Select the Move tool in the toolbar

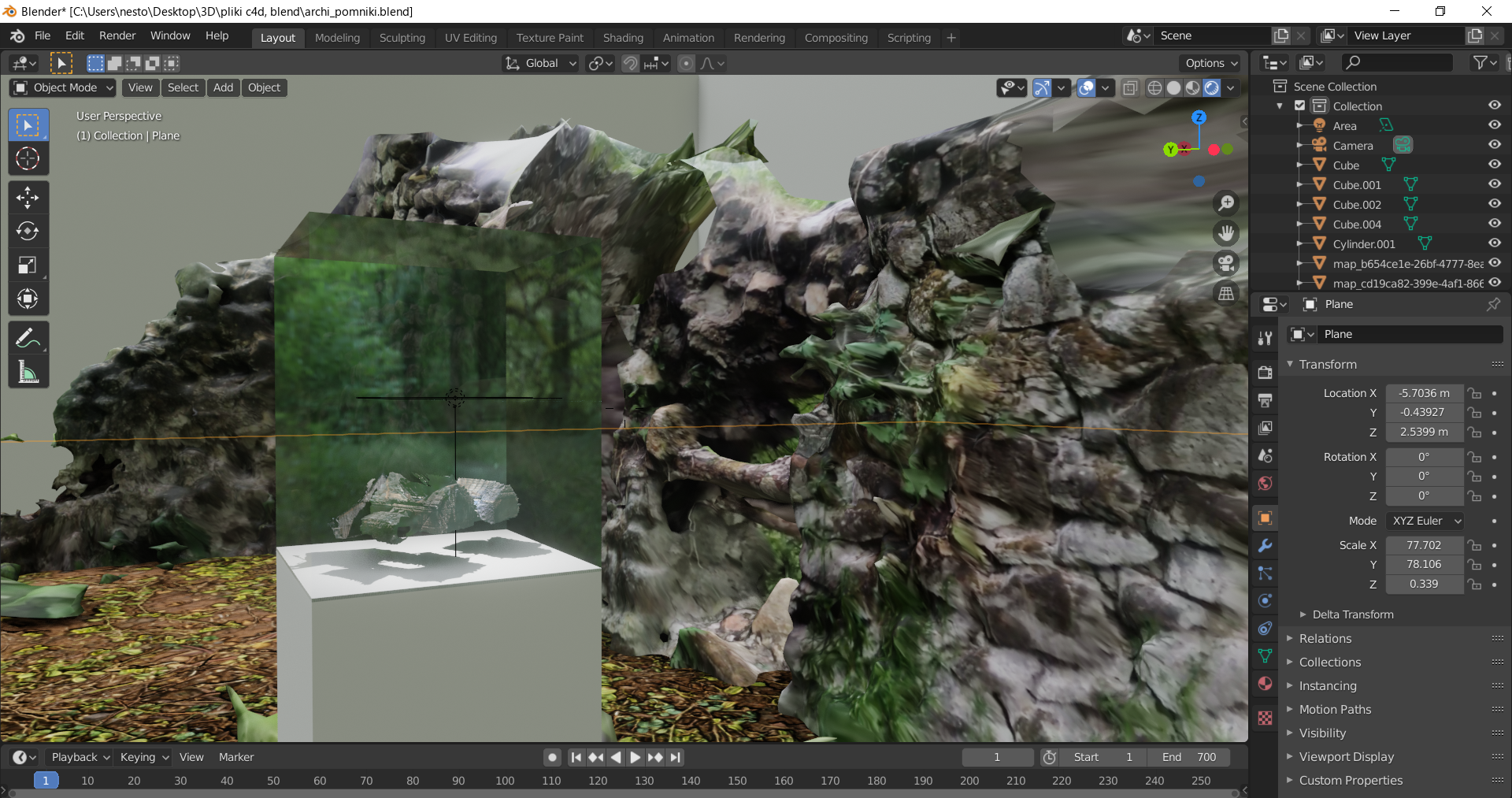click(x=28, y=197)
